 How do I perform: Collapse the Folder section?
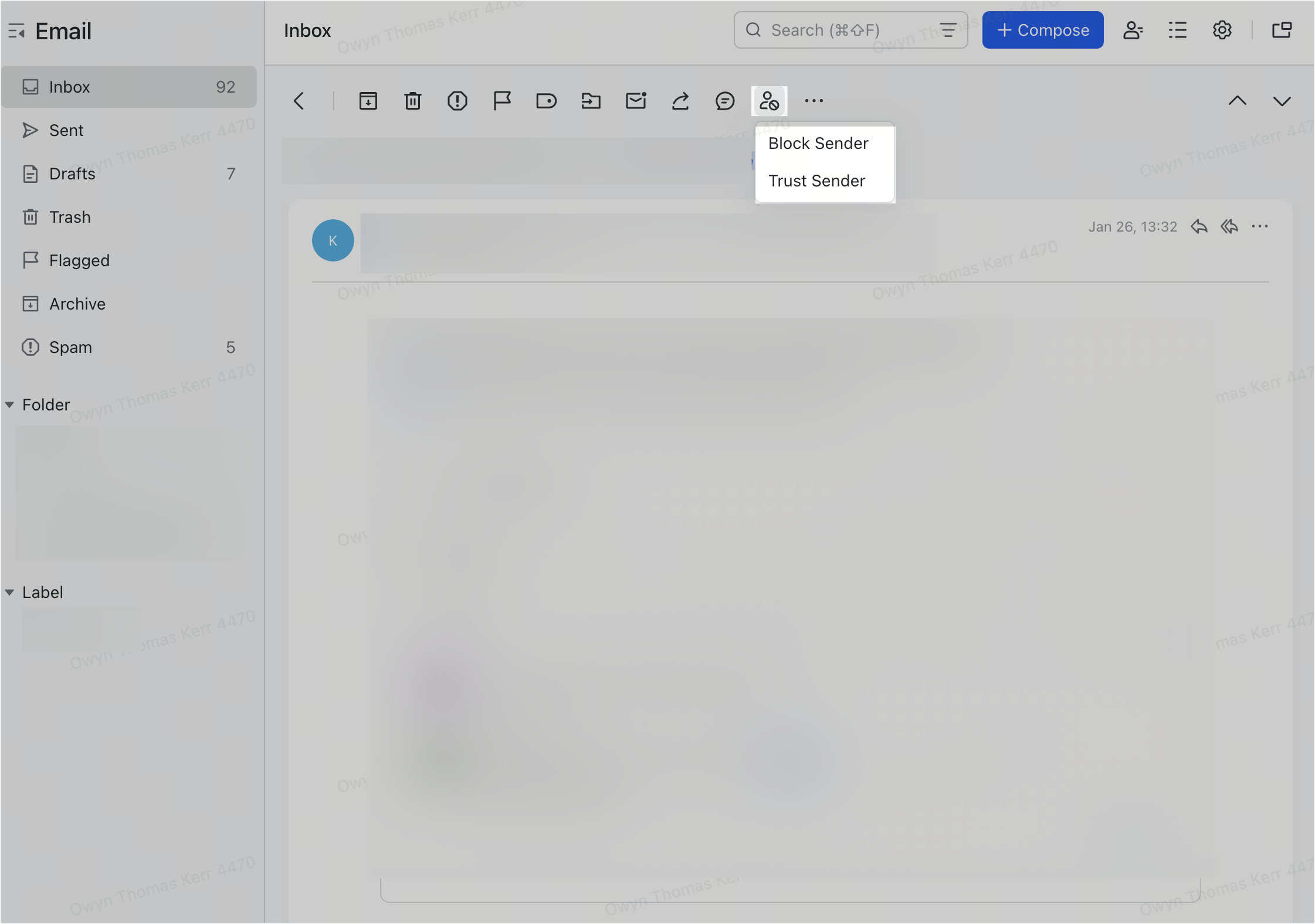tap(10, 405)
